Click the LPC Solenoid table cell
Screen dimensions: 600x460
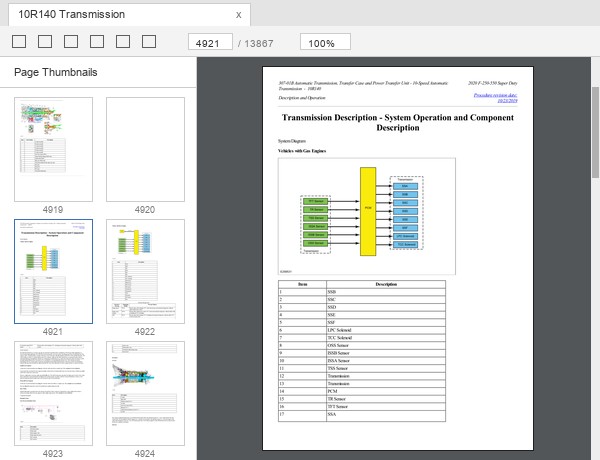point(386,330)
